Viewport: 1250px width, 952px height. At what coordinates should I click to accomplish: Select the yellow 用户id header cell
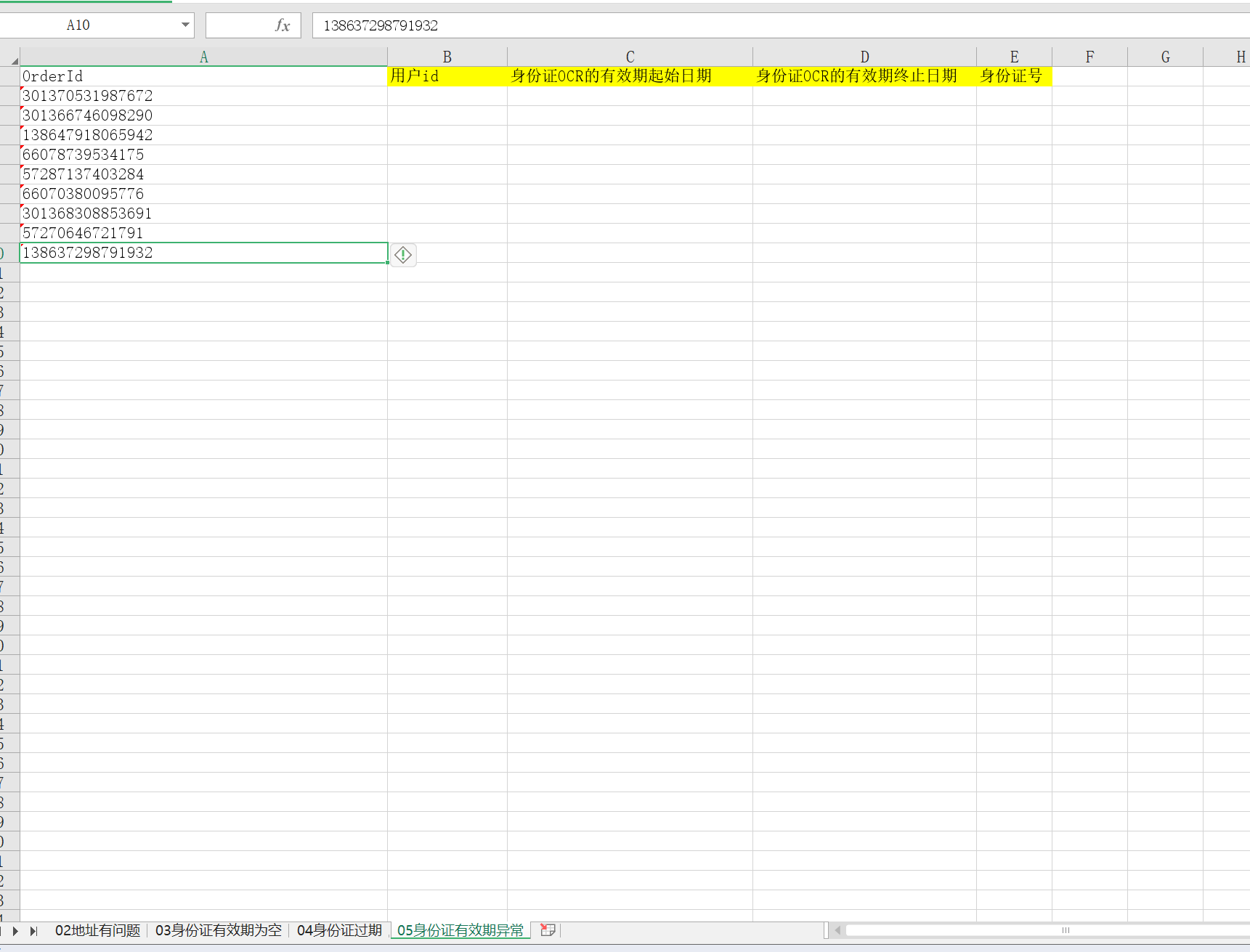pos(447,76)
